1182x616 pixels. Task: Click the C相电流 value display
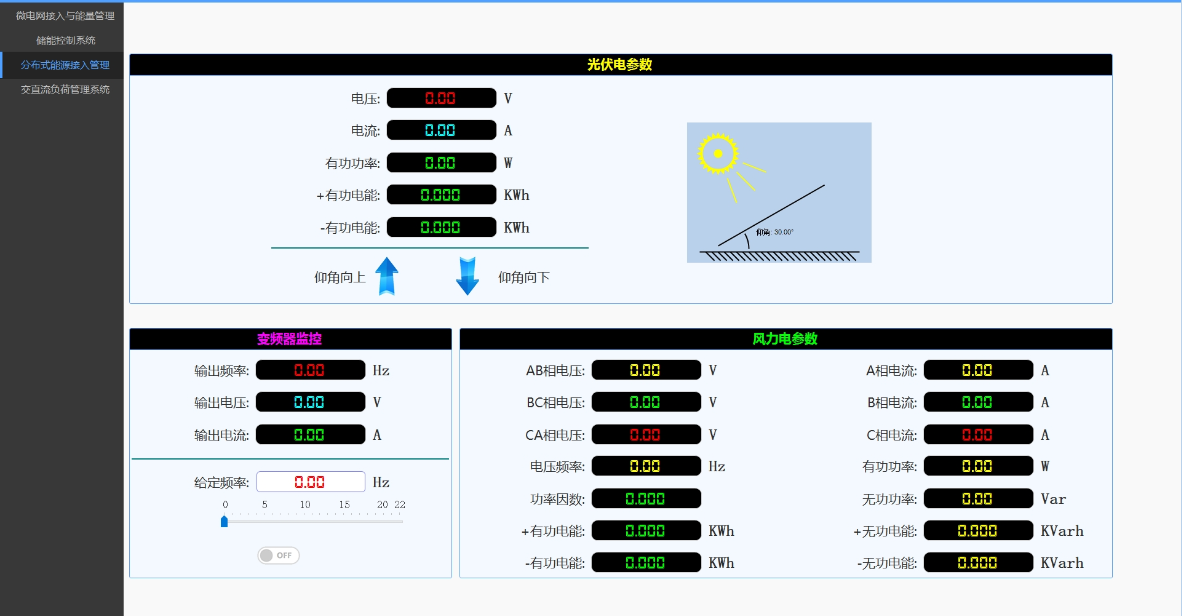[977, 435]
